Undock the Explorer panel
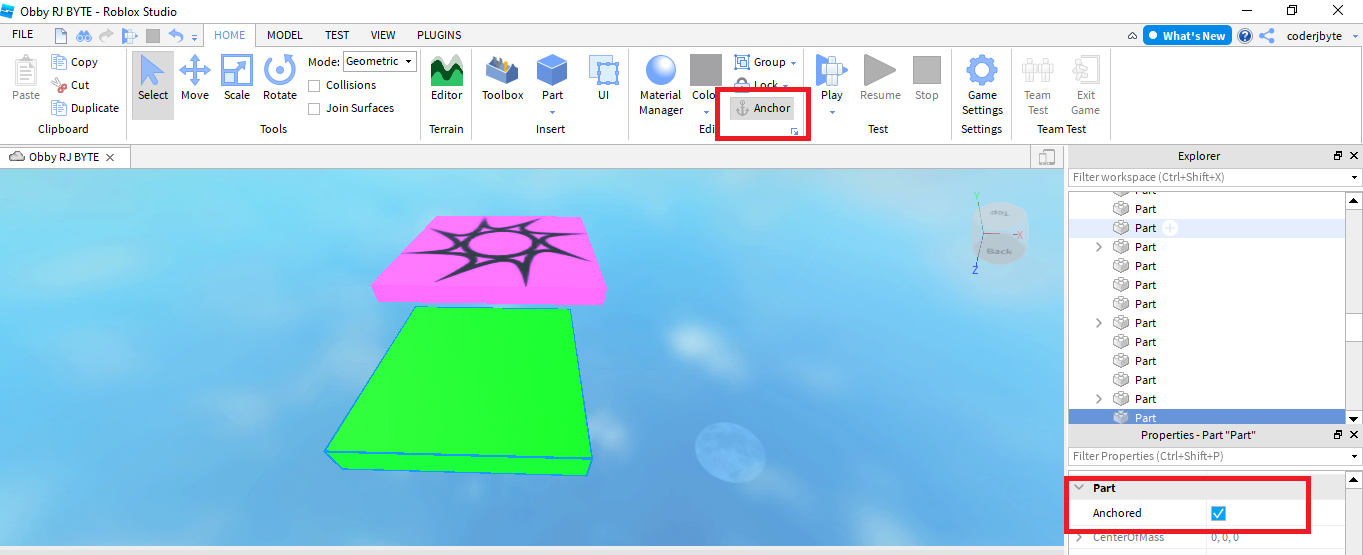This screenshot has width=1363, height=555. coord(1338,156)
